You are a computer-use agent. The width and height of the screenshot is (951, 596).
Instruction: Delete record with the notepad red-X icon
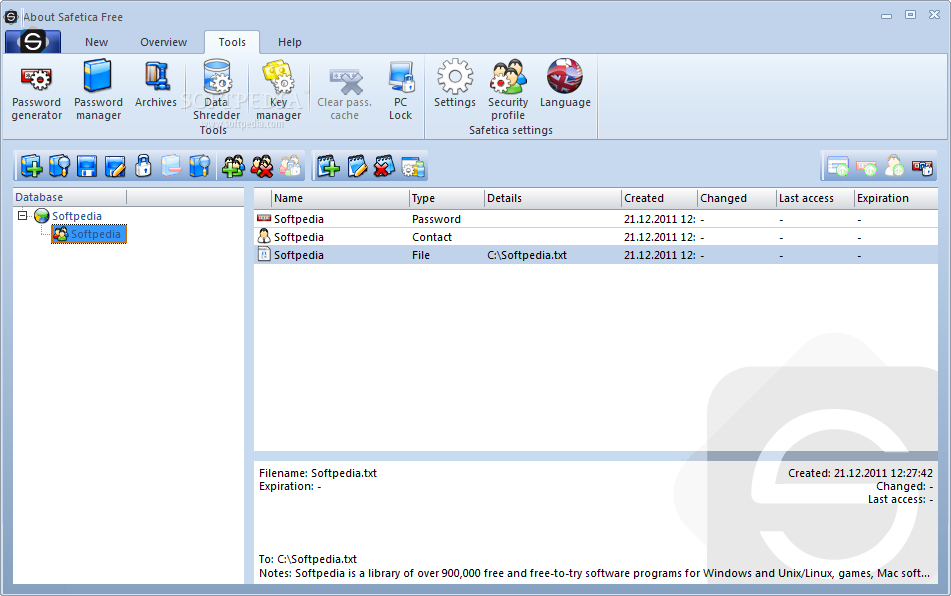pyautogui.click(x=385, y=166)
